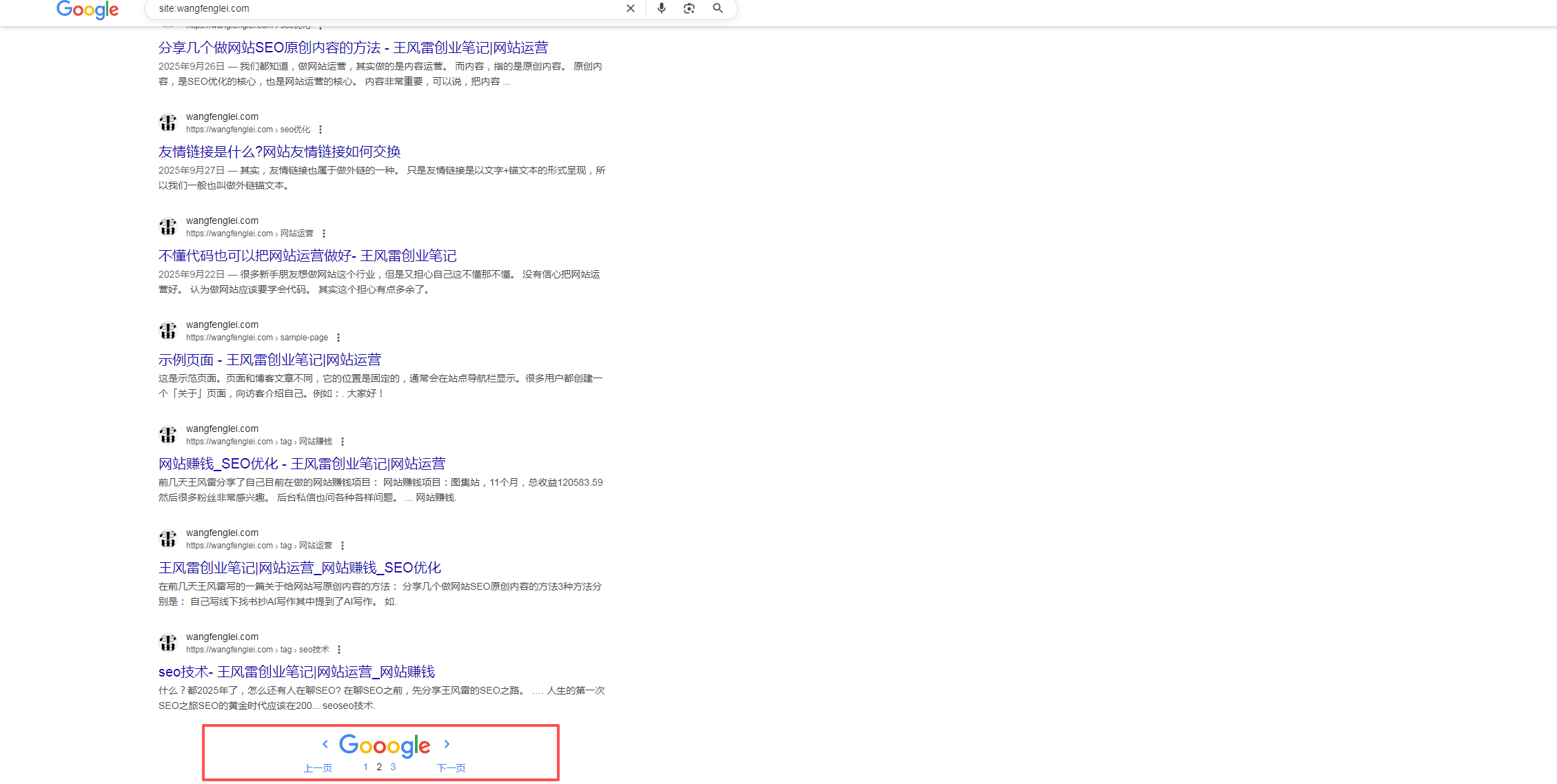The image size is (1557, 784).
Task: Open three-dot menu for tag 网站运营 result
Action: (x=343, y=546)
